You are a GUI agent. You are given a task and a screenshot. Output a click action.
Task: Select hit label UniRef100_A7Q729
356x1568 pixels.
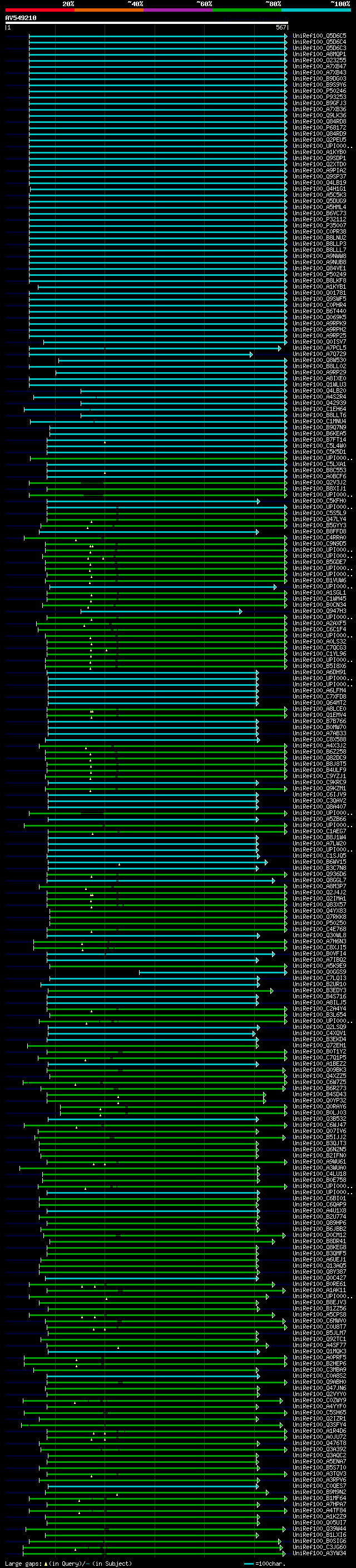tap(319, 354)
